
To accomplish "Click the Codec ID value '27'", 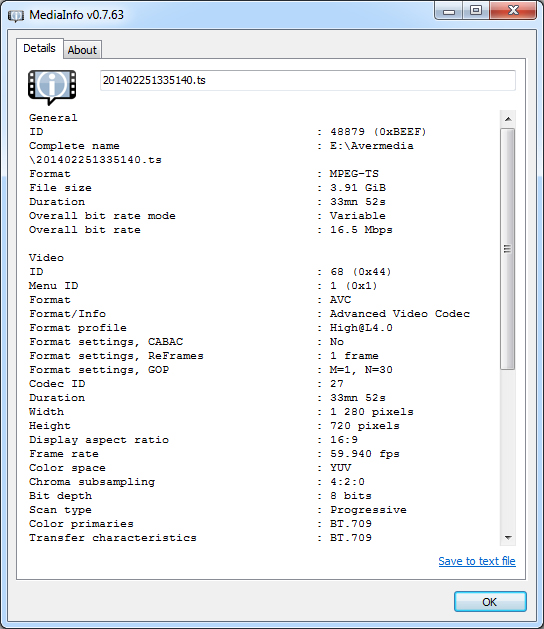I will [x=337, y=384].
